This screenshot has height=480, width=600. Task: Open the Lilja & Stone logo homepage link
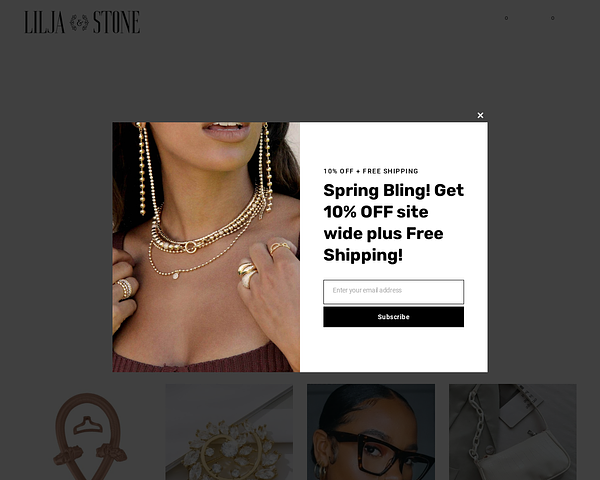82,22
